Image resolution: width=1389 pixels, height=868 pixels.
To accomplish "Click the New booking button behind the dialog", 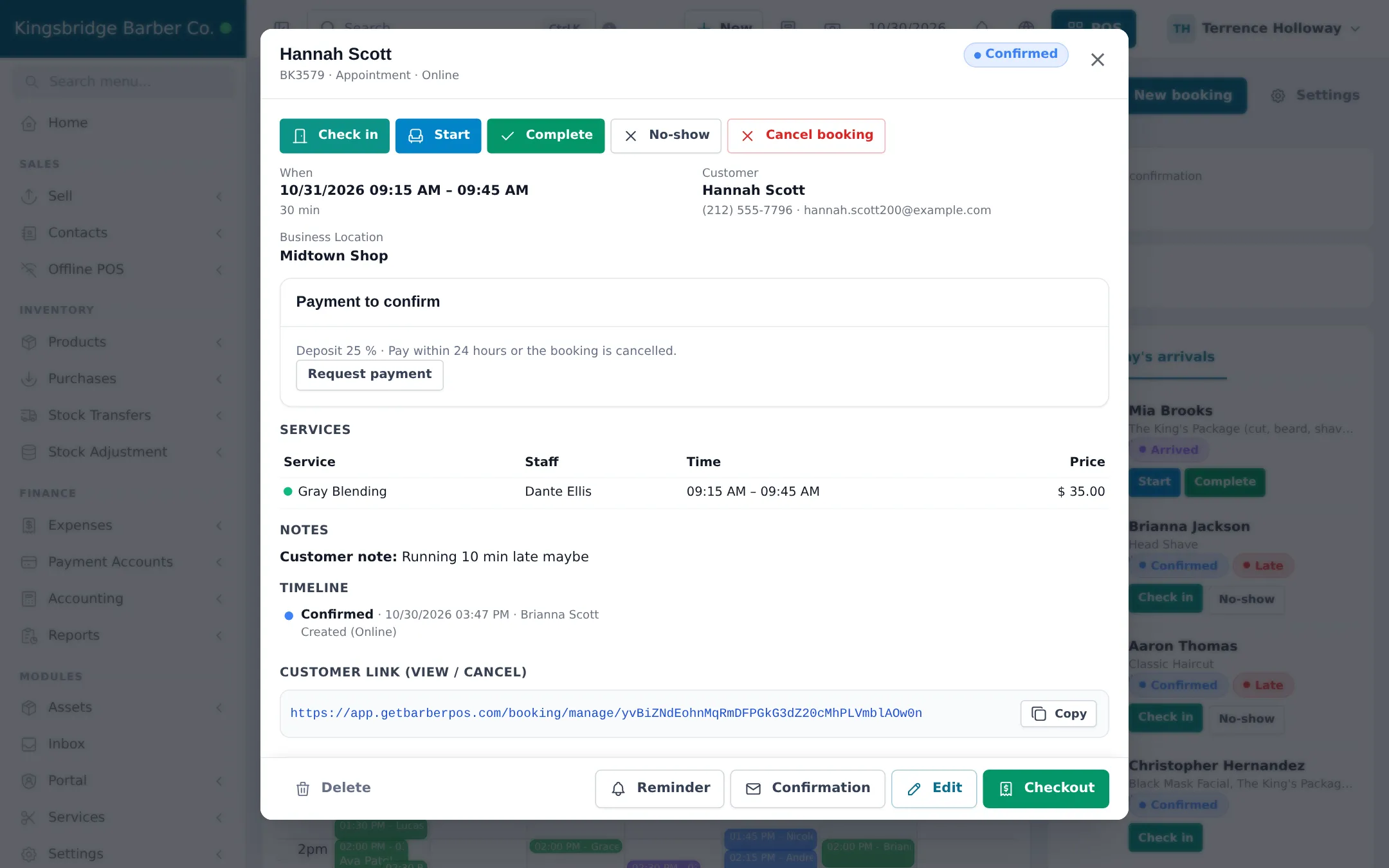I will tap(1187, 96).
